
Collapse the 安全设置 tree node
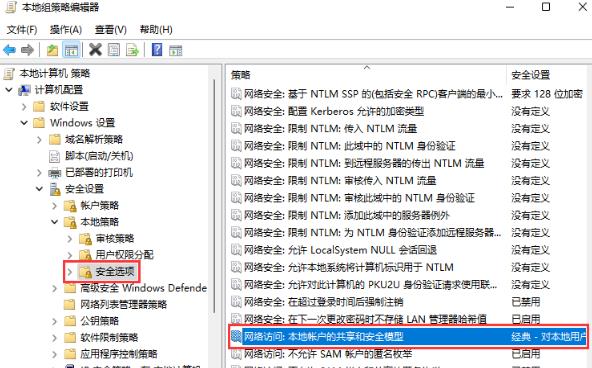[39, 189]
